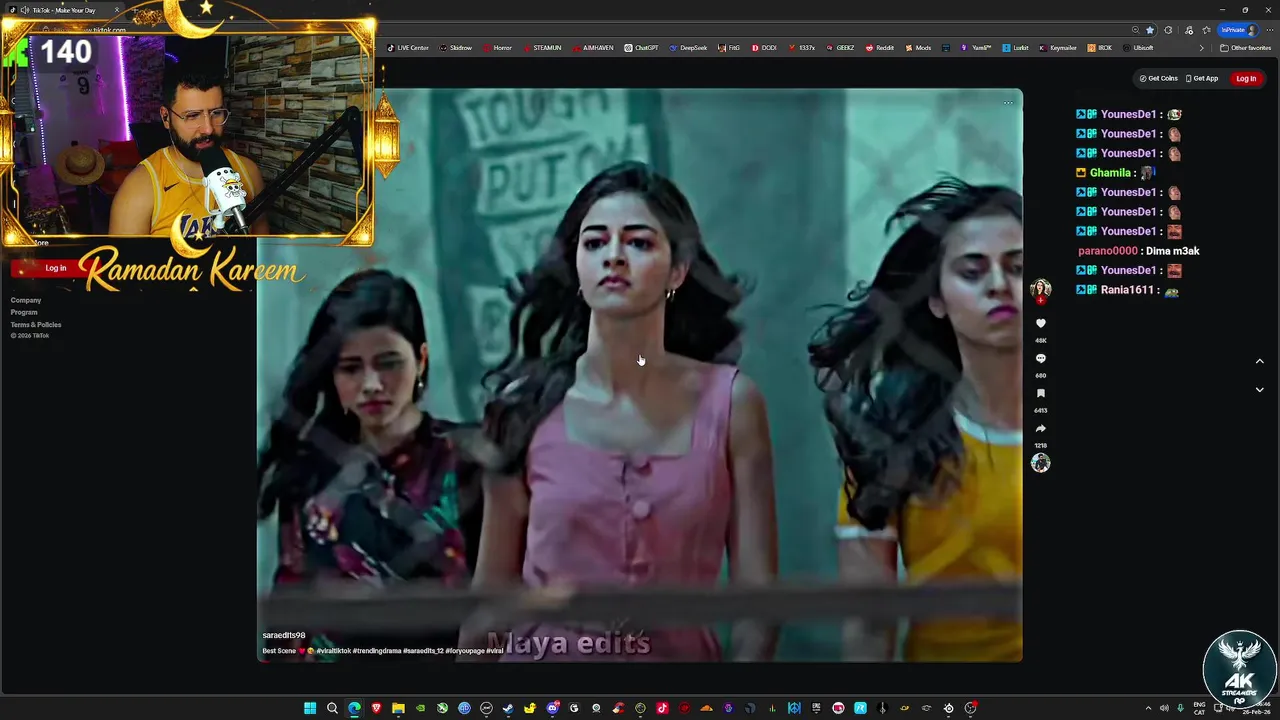Viewport: 1280px width, 720px height.
Task: Open the Other favorites folder
Action: click(x=1245, y=48)
